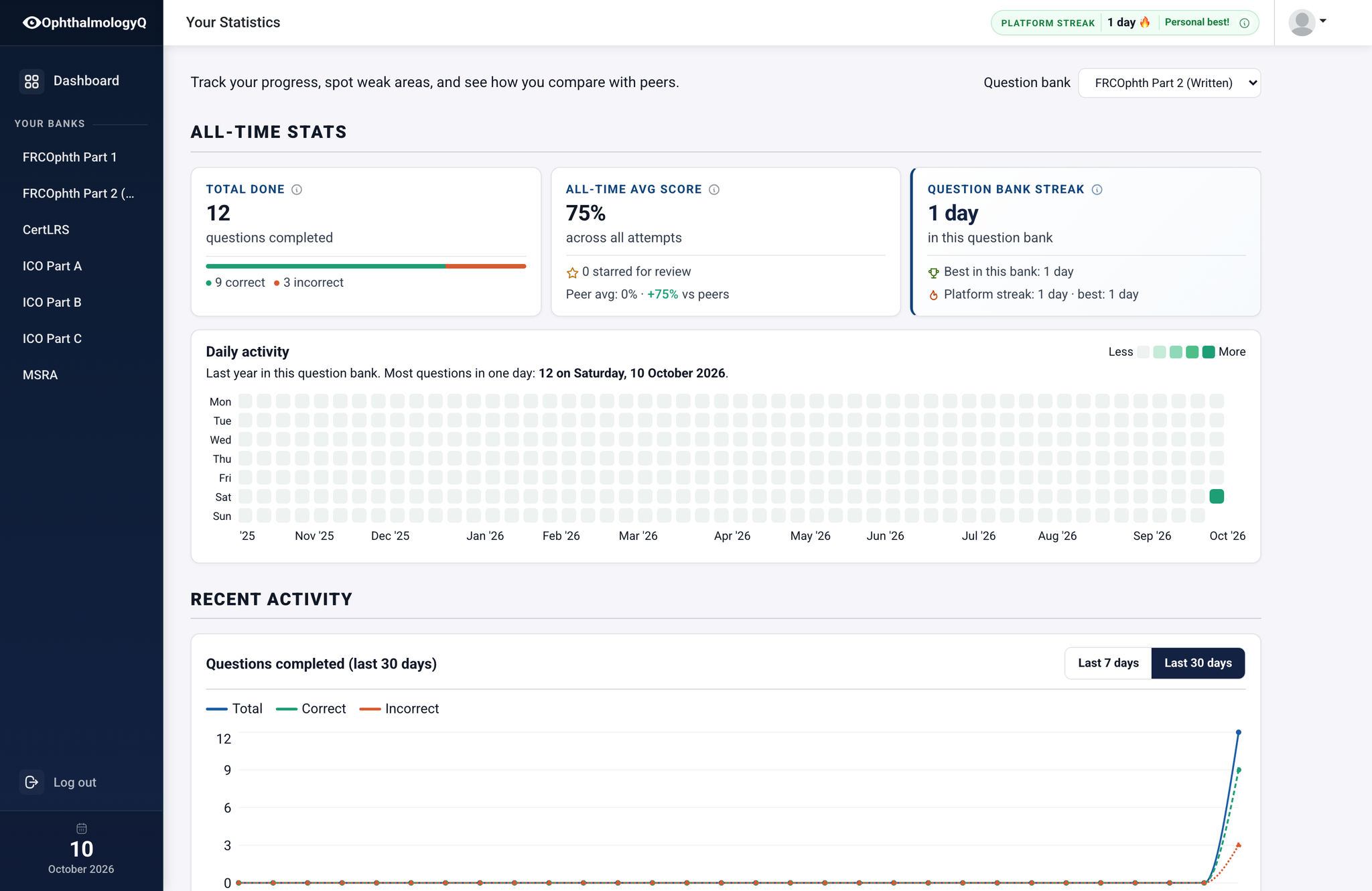
Task: Click the '3 incorrect' label
Action: [x=313, y=283]
